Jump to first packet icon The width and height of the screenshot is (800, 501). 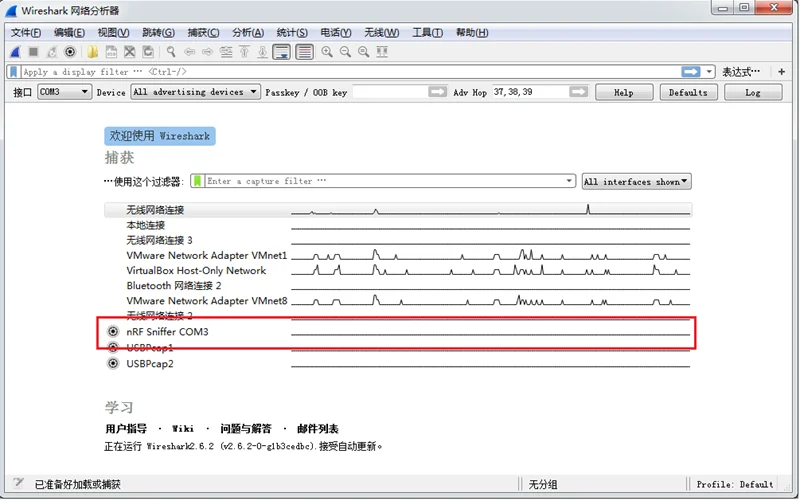tap(244, 52)
